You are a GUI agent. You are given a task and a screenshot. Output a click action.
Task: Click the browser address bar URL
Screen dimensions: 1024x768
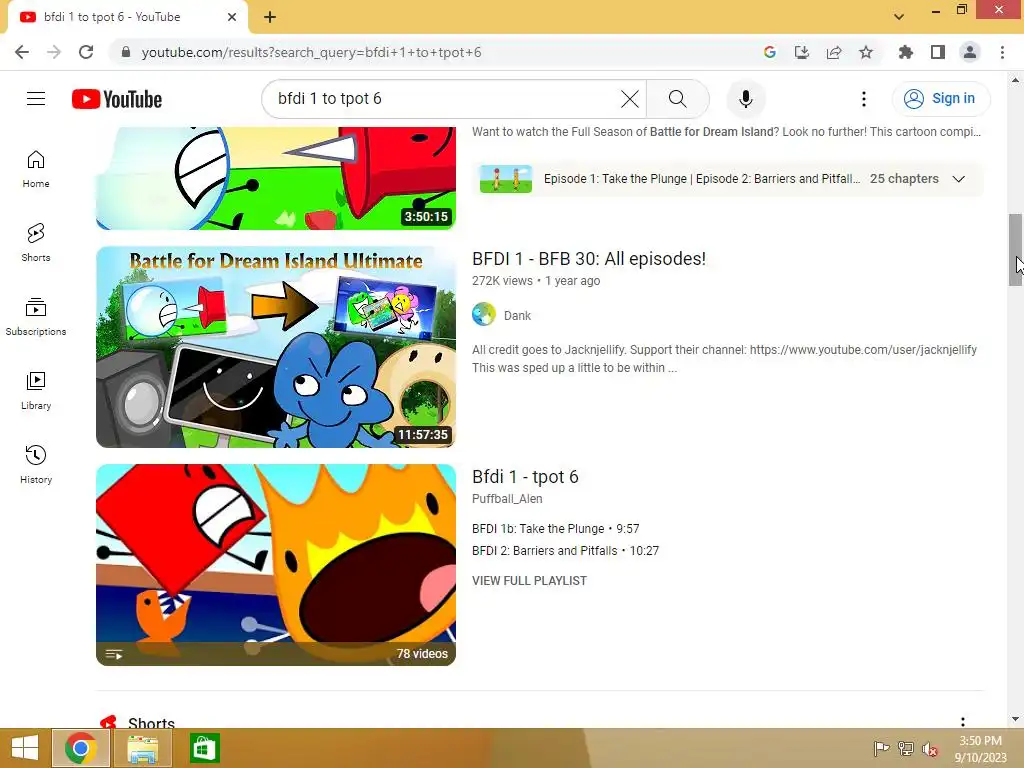(312, 52)
